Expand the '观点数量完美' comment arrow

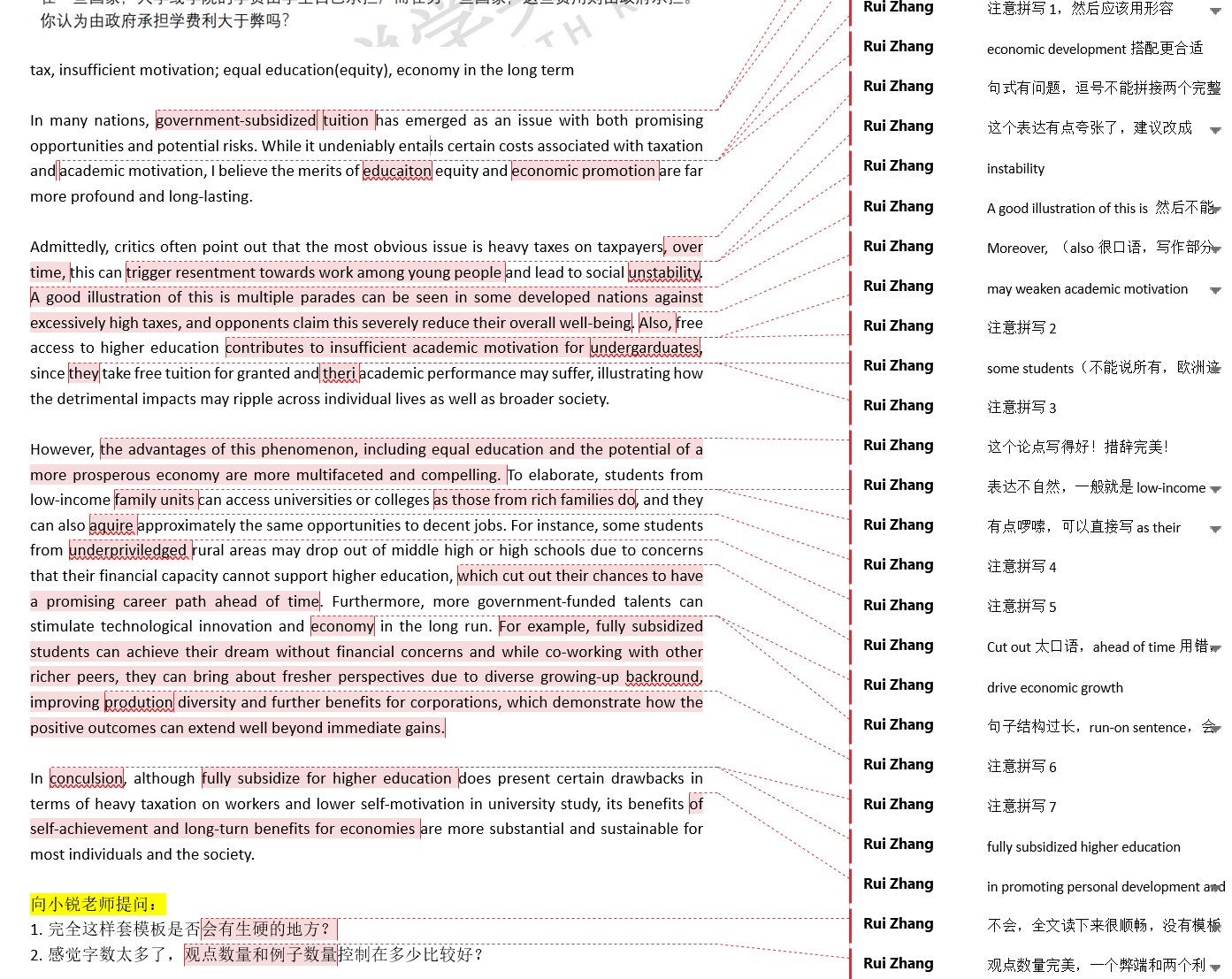tap(1215, 967)
